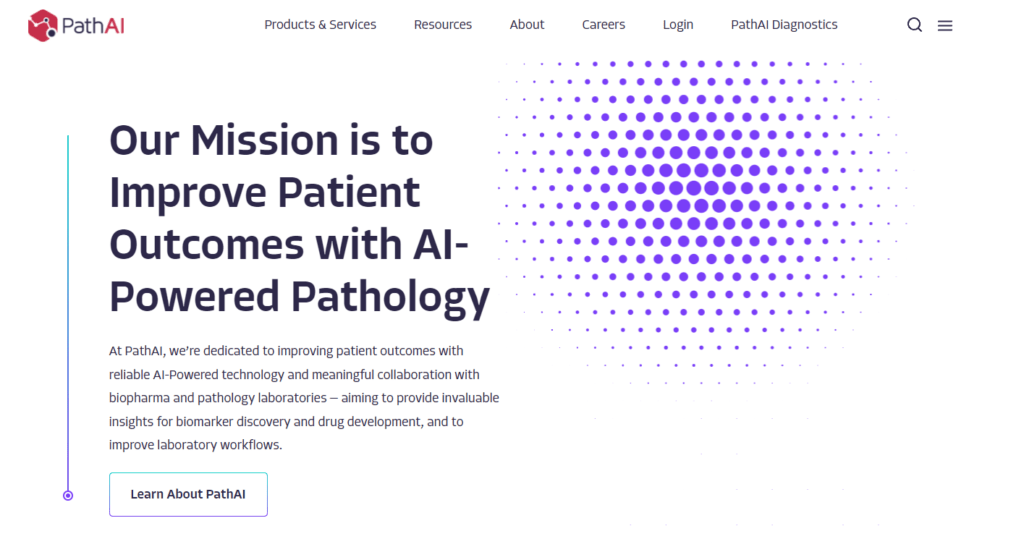Image resolution: width=1024 pixels, height=560 pixels.
Task: Expand the Resources navigation menu
Action: coord(443,25)
